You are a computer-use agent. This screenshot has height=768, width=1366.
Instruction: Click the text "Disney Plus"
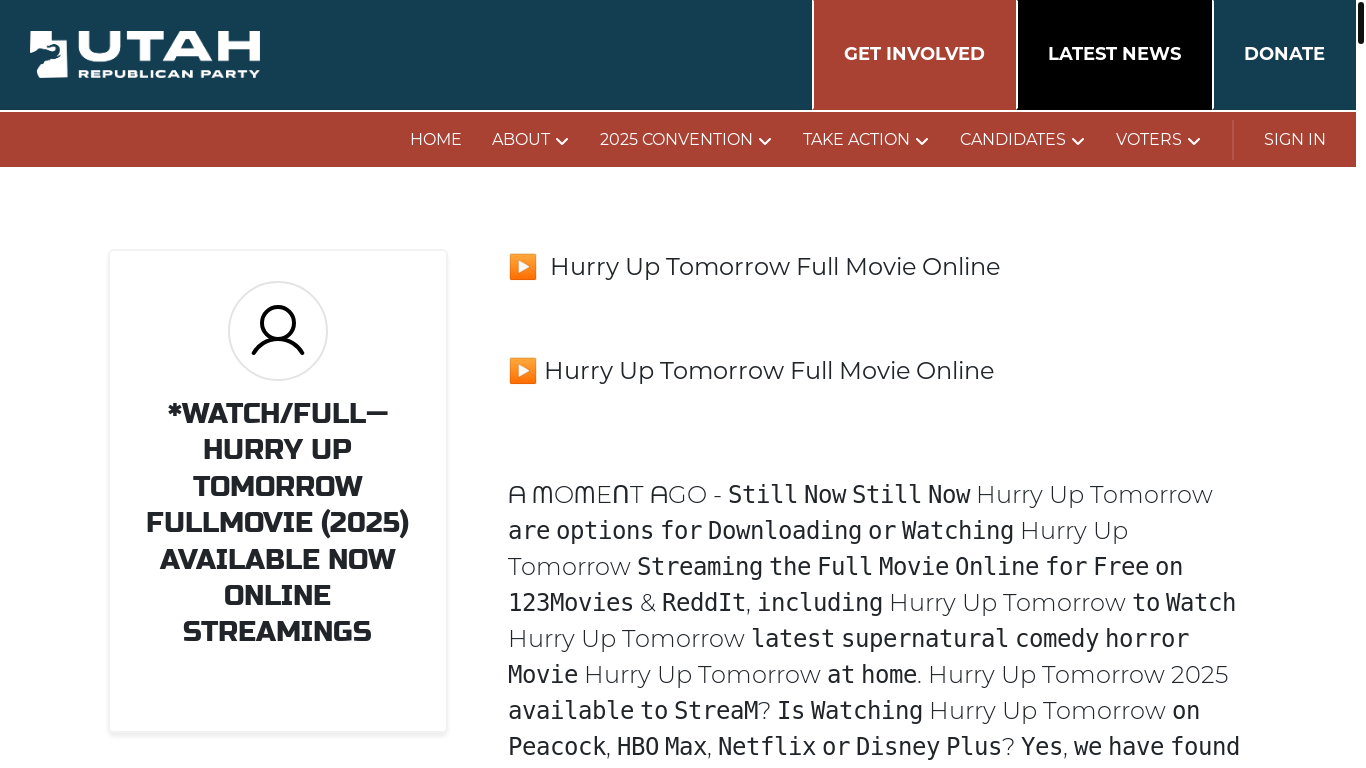928,747
